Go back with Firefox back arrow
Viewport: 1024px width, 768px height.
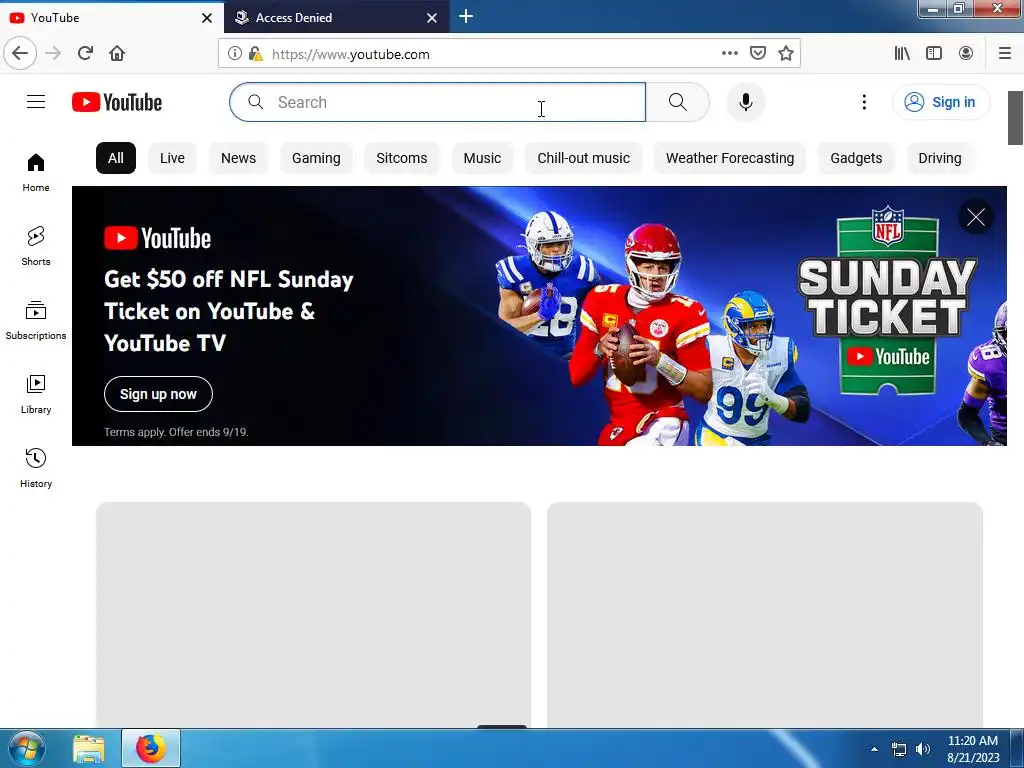(x=20, y=54)
